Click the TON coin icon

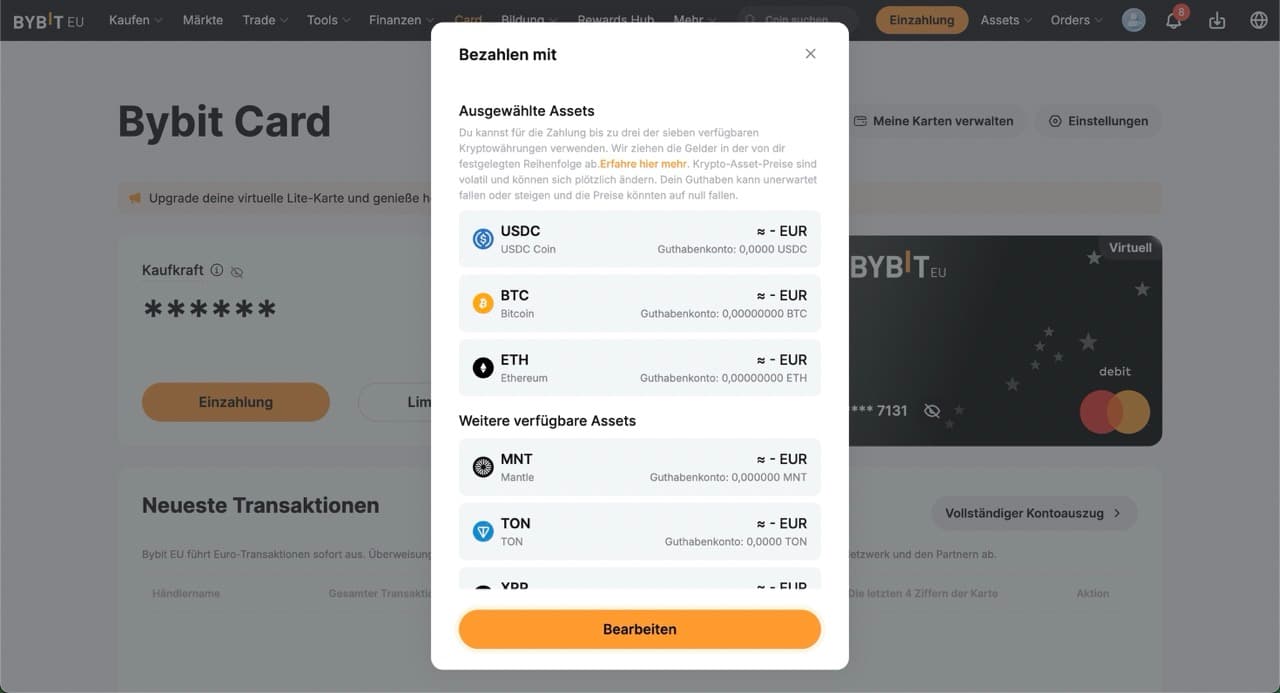[x=481, y=529]
